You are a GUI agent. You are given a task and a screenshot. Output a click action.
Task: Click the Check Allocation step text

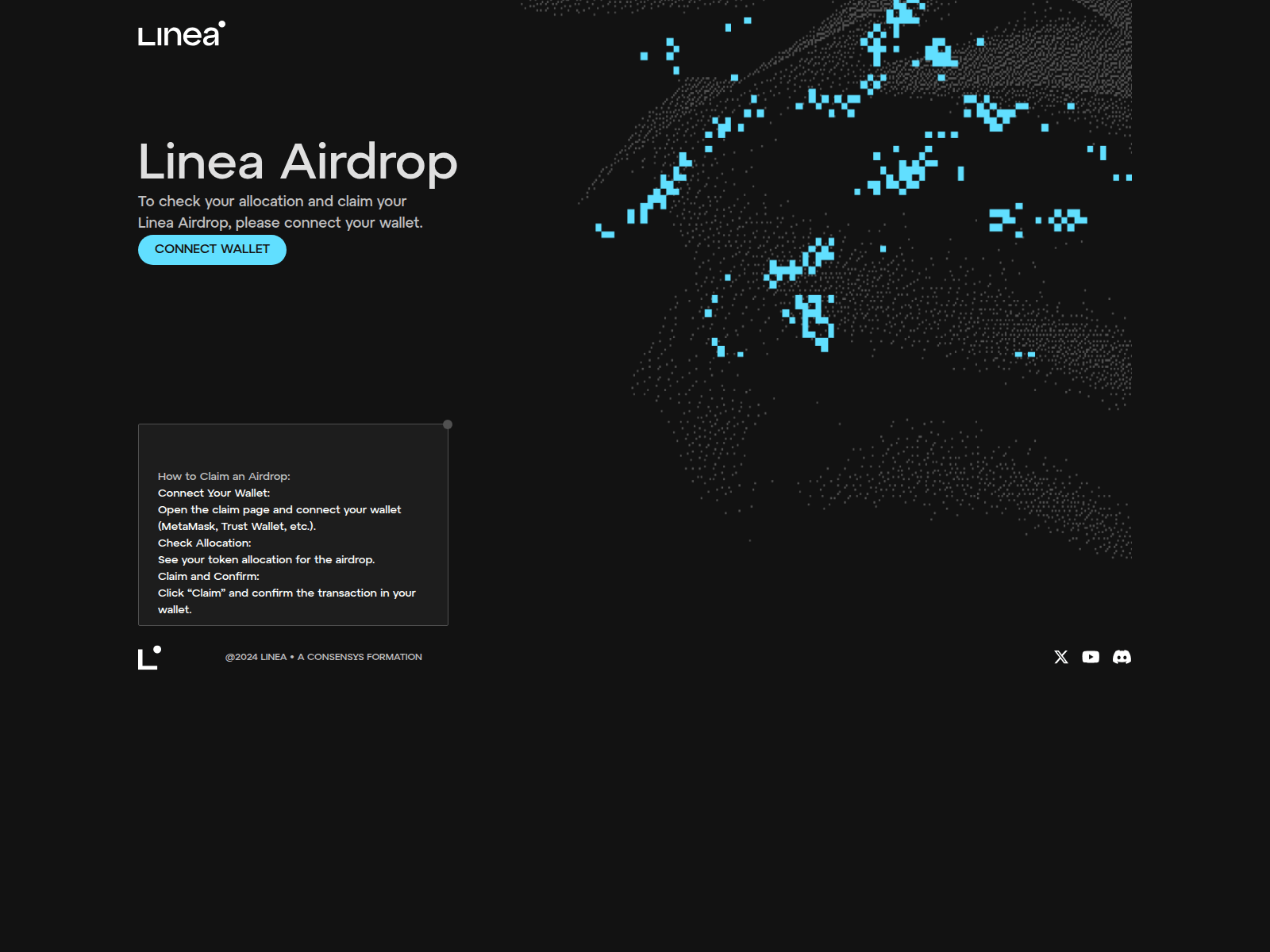[x=205, y=543]
